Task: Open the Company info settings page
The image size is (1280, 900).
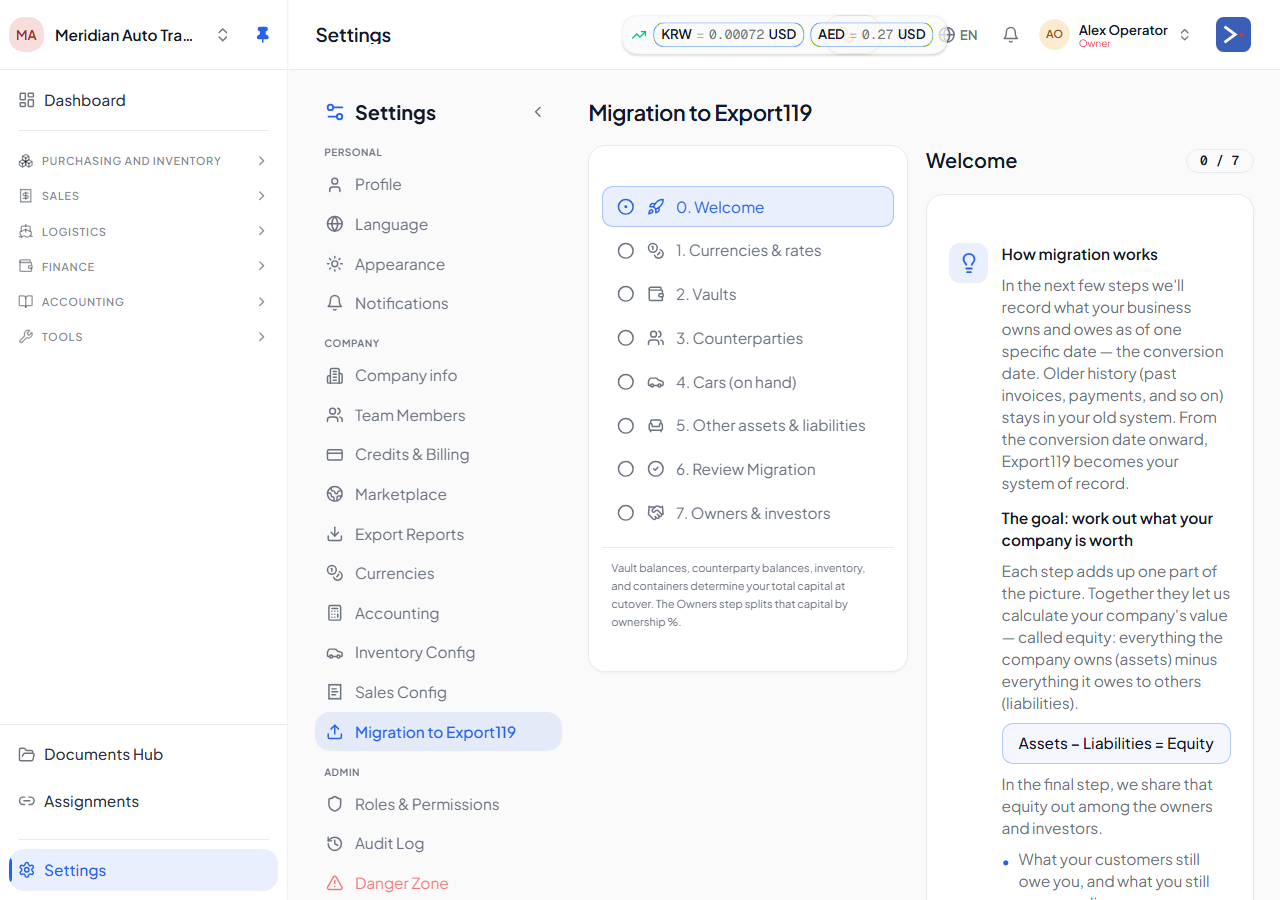Action: click(x=438, y=376)
